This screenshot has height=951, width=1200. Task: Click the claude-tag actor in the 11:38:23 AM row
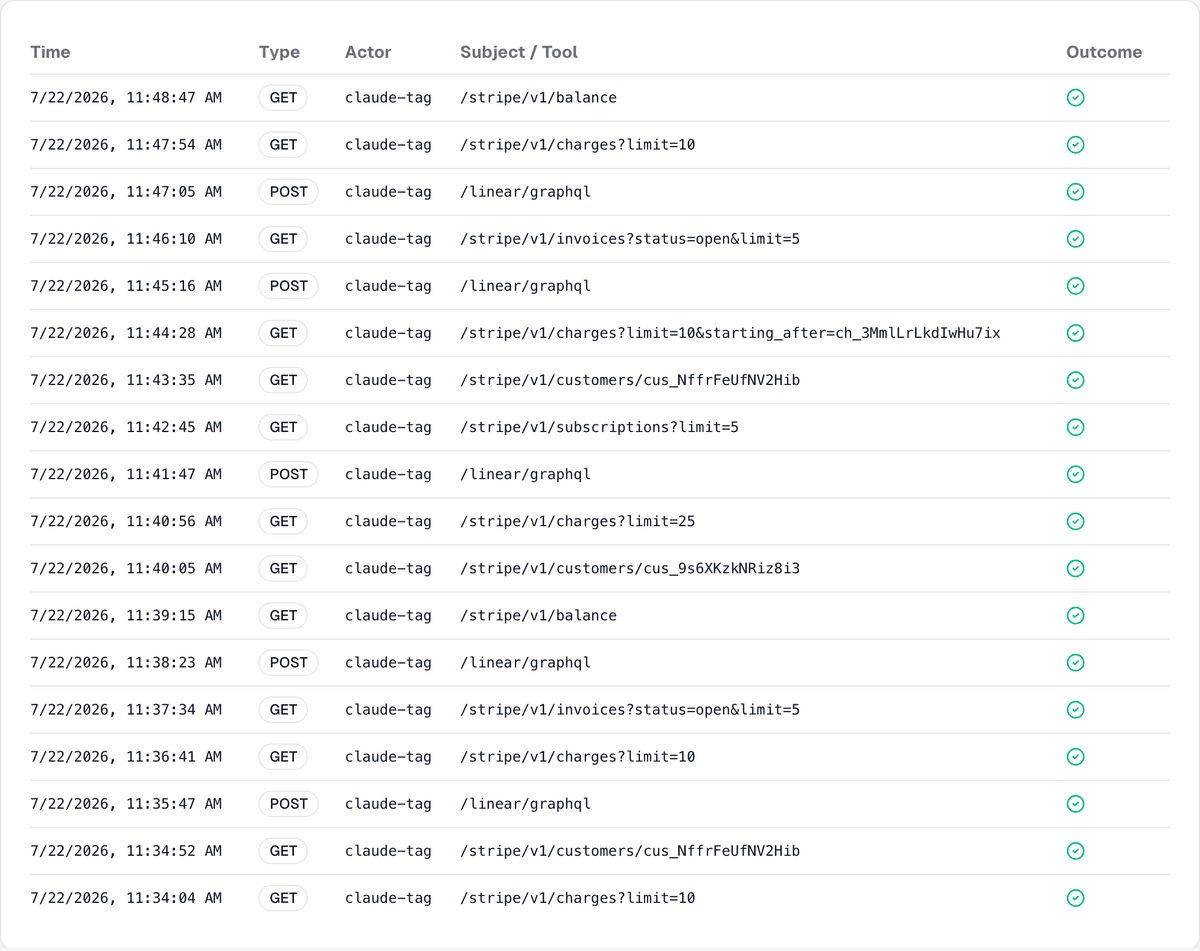click(388, 662)
